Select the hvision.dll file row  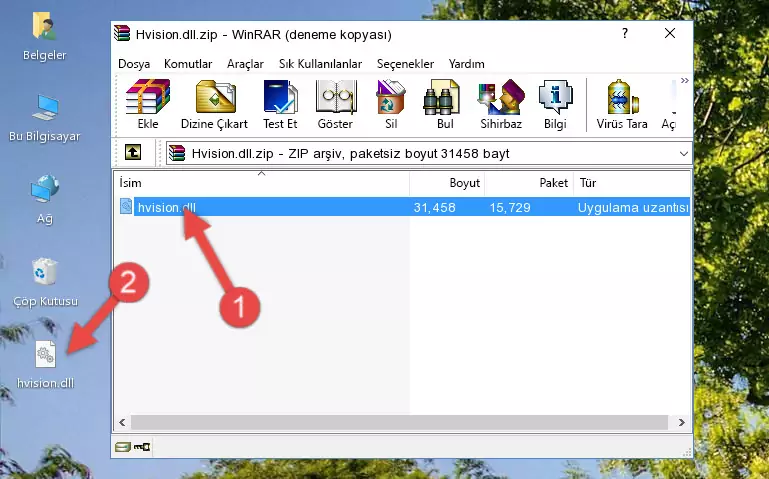click(404, 207)
